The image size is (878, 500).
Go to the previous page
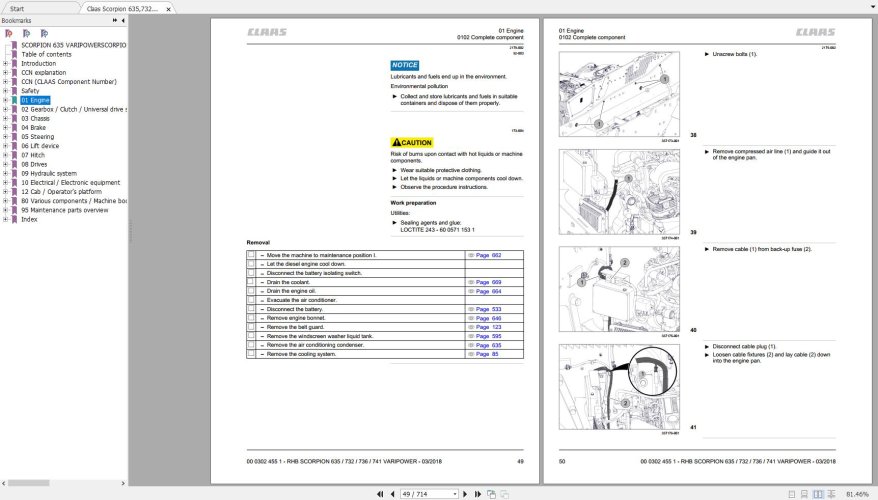pyautogui.click(x=393, y=494)
